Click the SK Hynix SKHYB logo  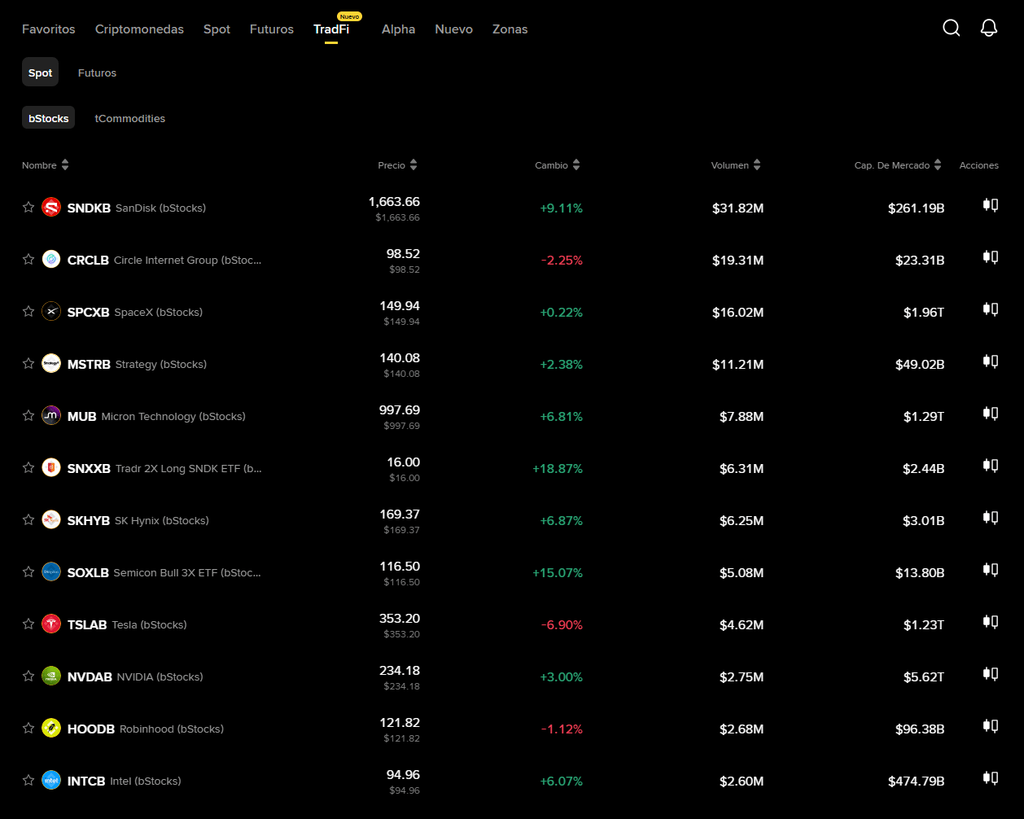(51, 520)
